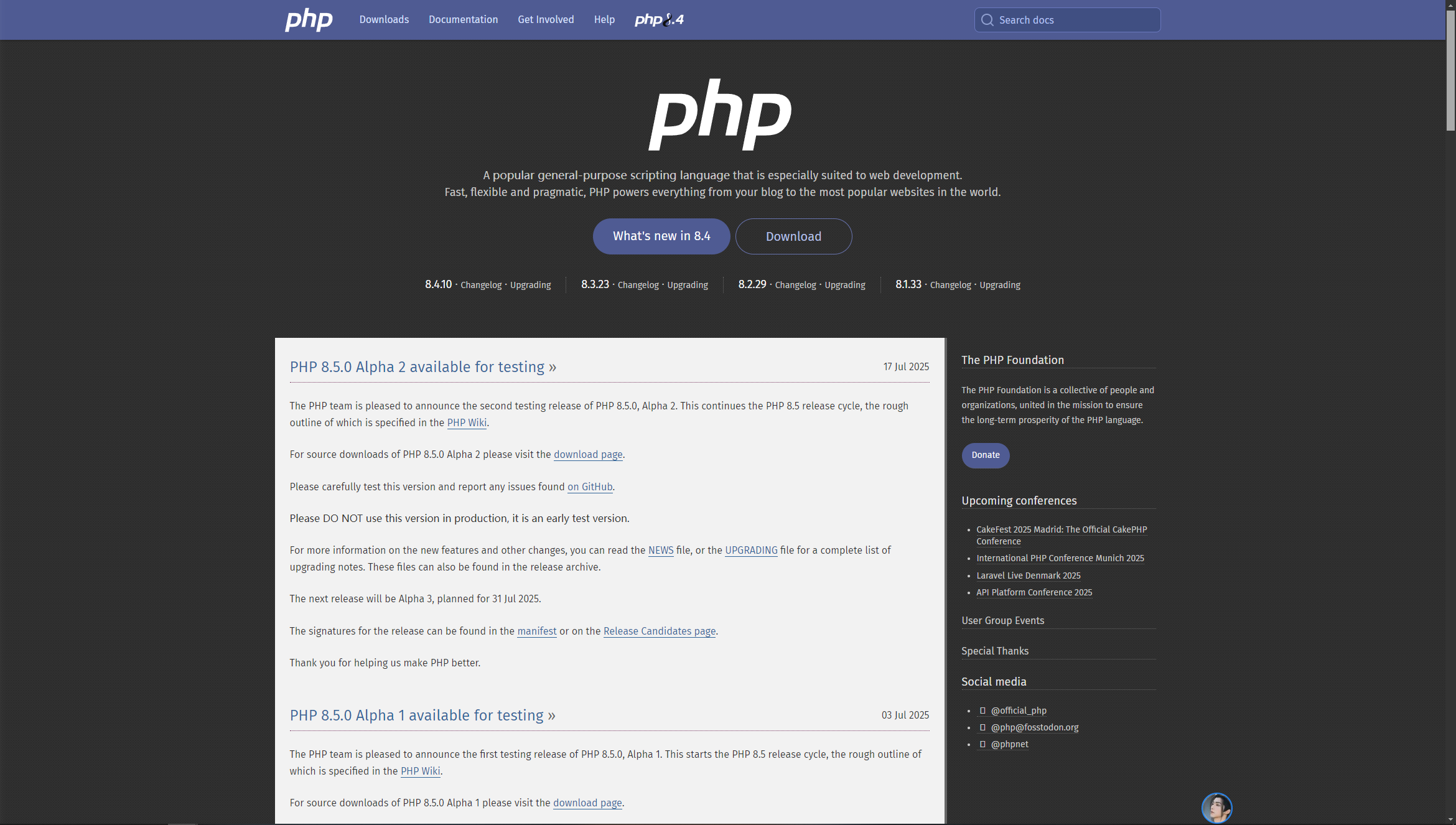Open Upgrading notes for 8.4.10
1456x825 pixels.
[531, 285]
